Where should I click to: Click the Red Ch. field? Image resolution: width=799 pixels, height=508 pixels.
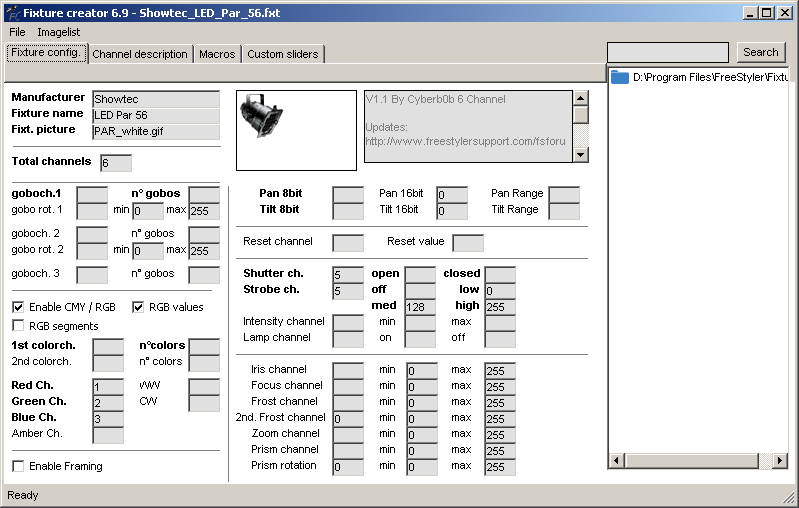click(x=108, y=387)
